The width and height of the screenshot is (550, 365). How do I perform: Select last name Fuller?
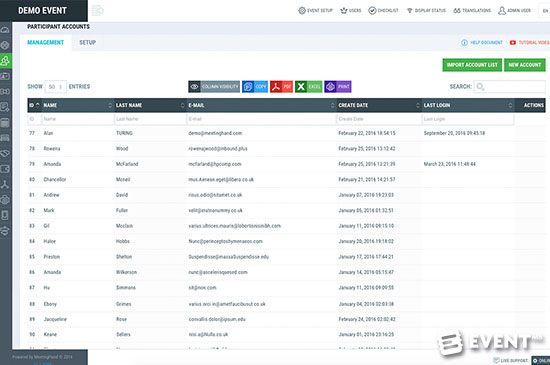[122, 210]
